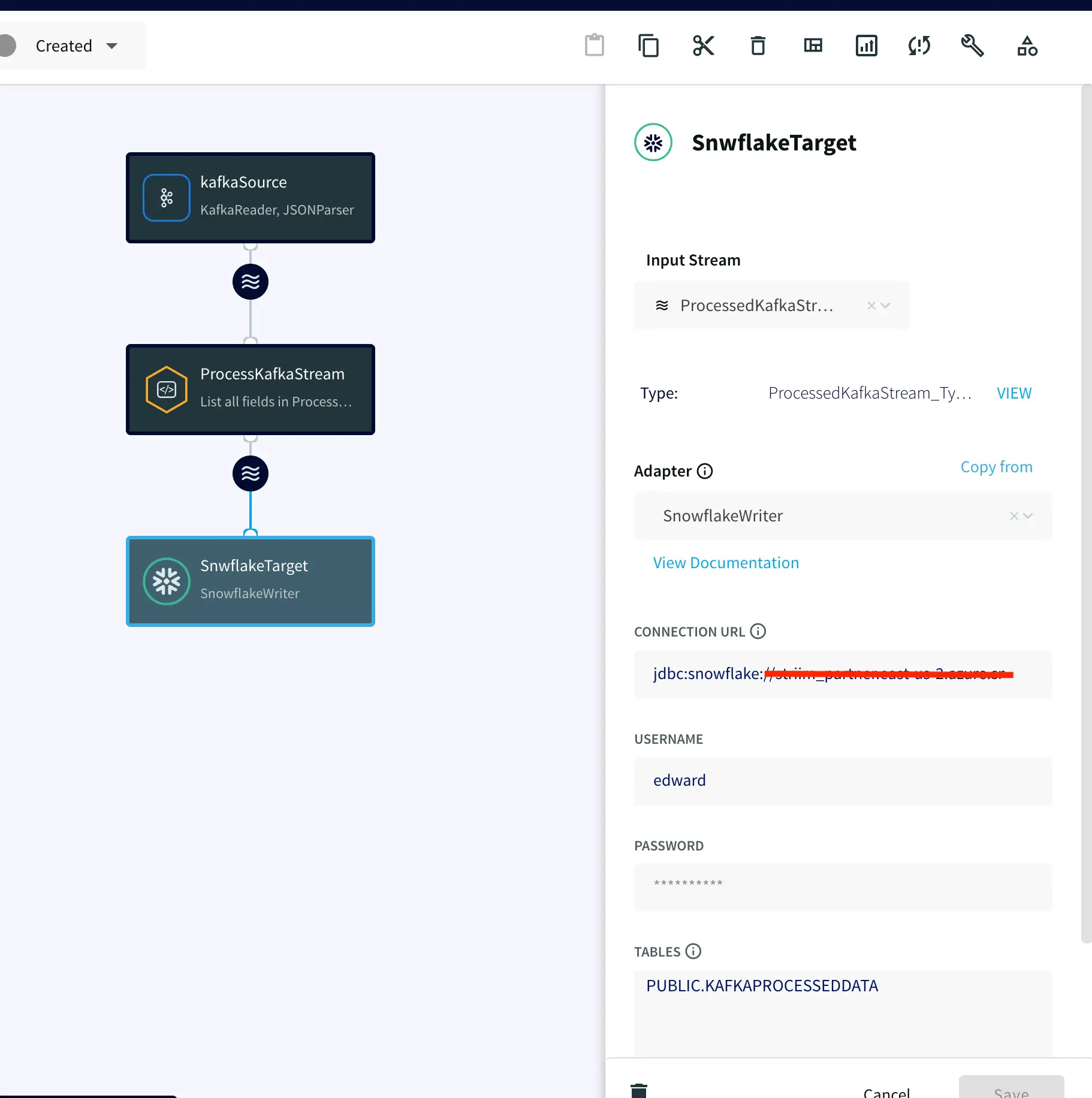Image resolution: width=1092 pixels, height=1098 pixels.
Task: Click the Username input field
Action: pos(843,781)
